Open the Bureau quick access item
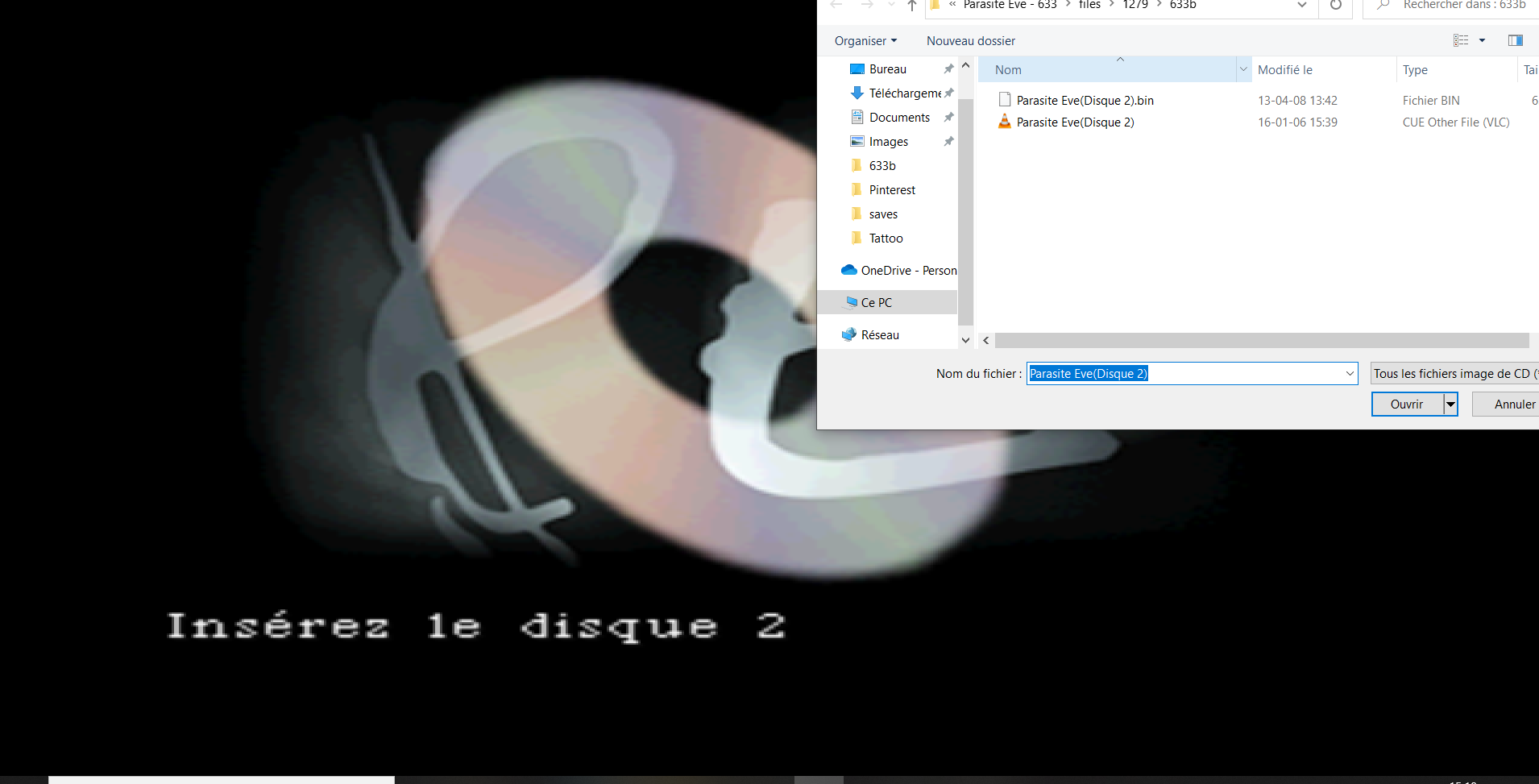1539x784 pixels. point(887,69)
